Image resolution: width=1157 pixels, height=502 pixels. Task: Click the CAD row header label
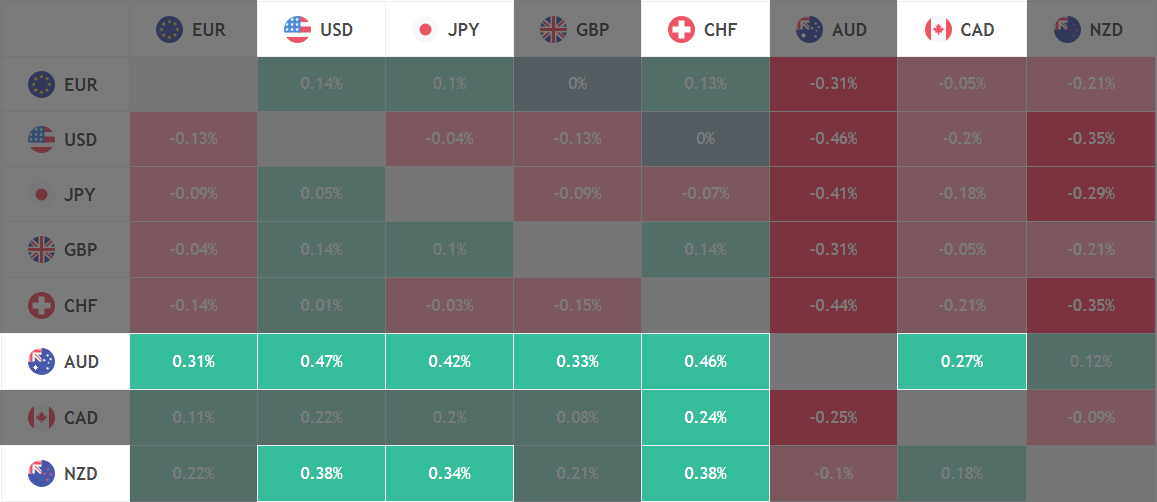81,418
